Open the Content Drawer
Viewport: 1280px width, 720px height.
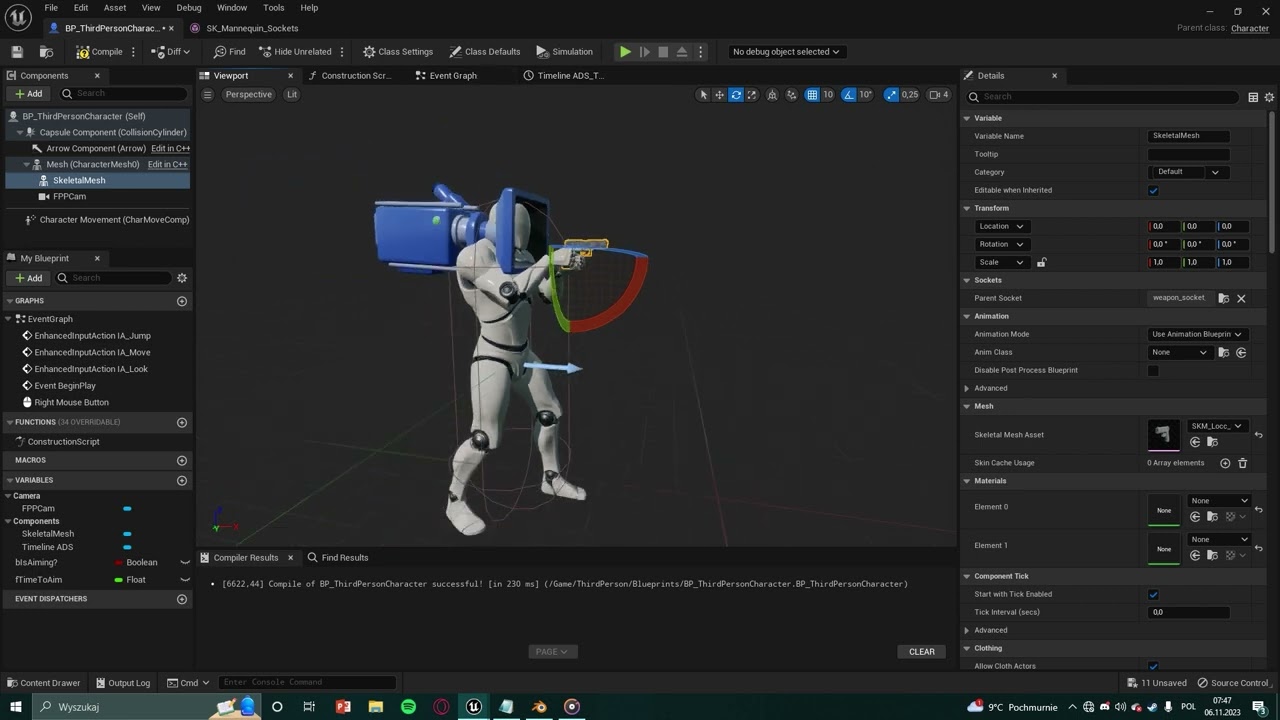(43, 683)
